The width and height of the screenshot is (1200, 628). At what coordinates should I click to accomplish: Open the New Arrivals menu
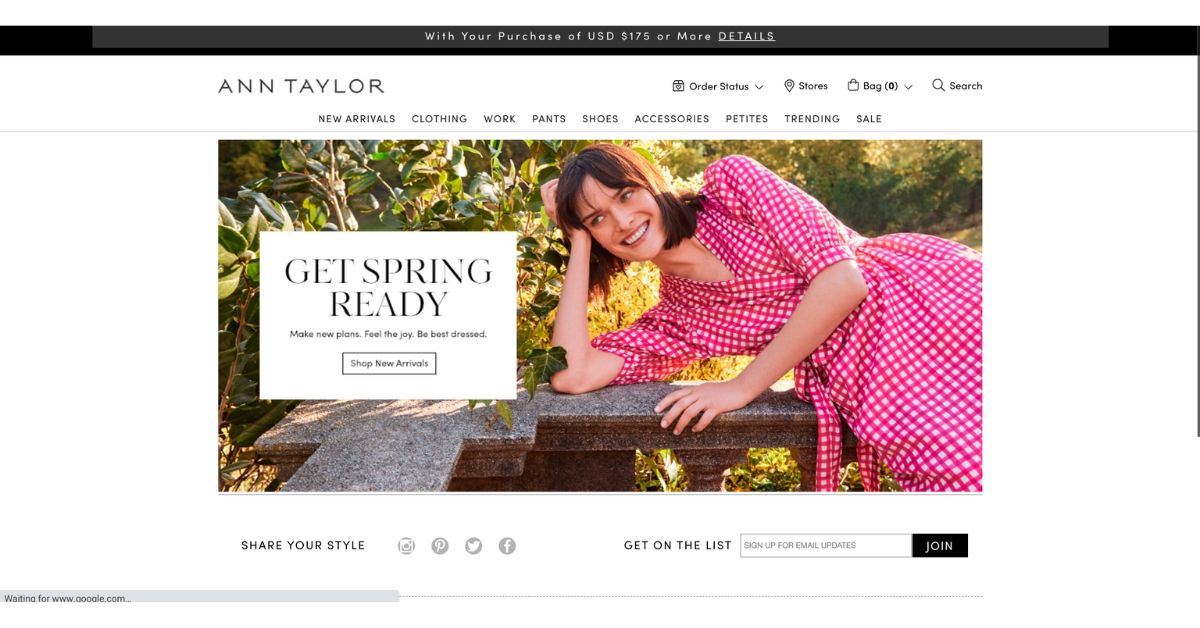pyautogui.click(x=357, y=119)
